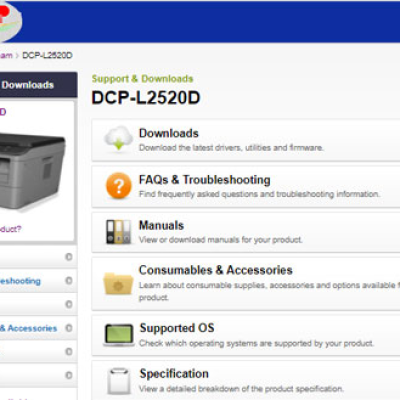Open Consumables & Accessories heading
The height and width of the screenshot is (400, 400).
pos(216,270)
